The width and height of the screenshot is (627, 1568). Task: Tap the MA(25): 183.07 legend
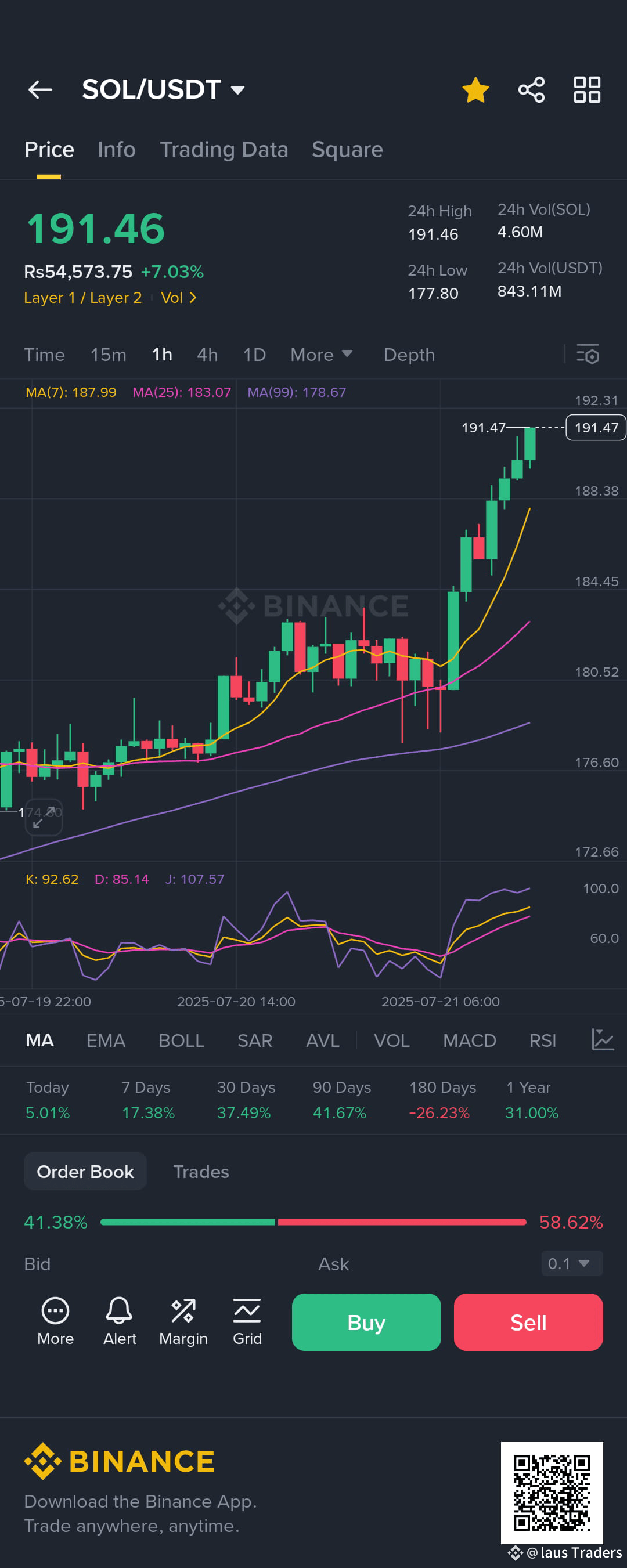182,393
